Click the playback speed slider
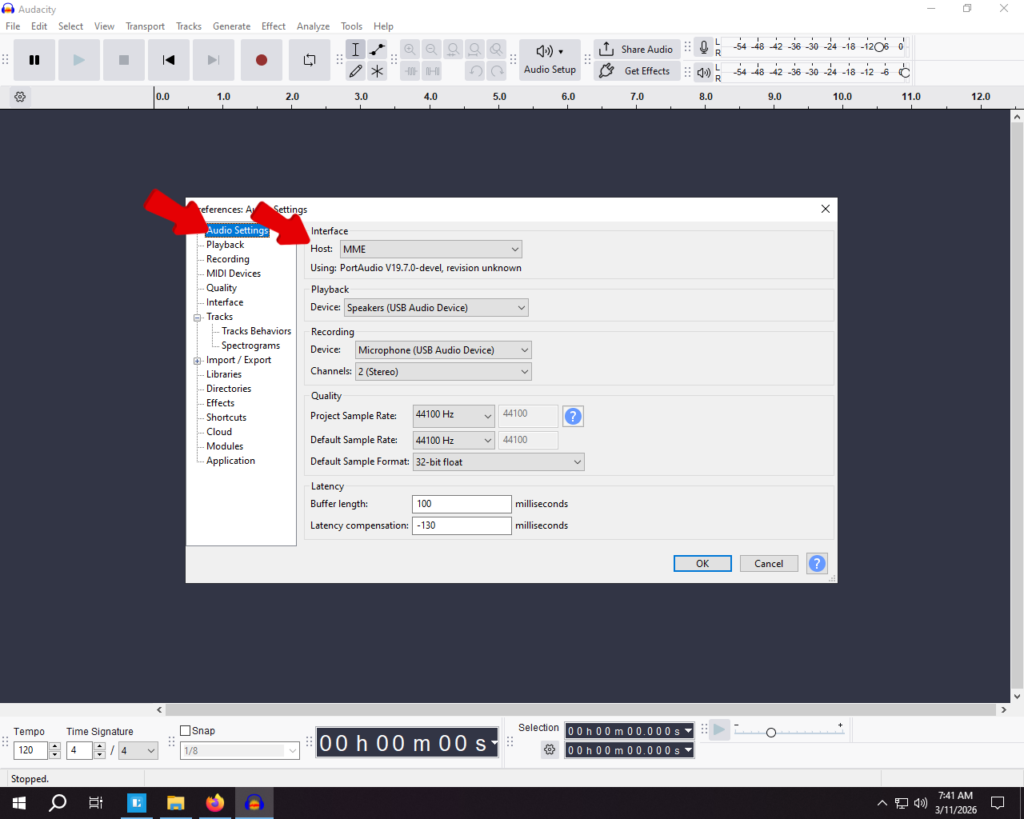 [x=770, y=733]
